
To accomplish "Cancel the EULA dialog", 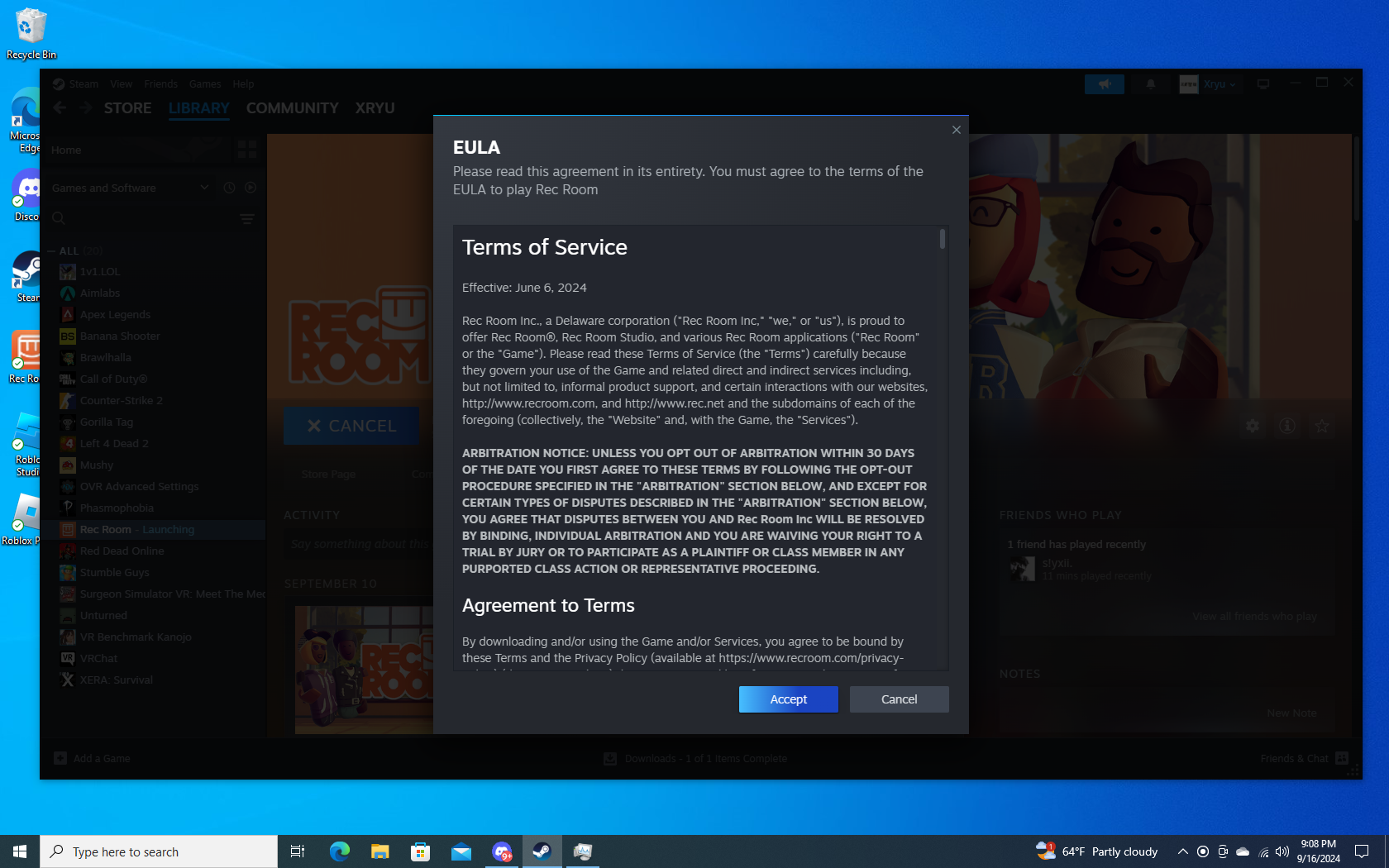I will coord(899,699).
